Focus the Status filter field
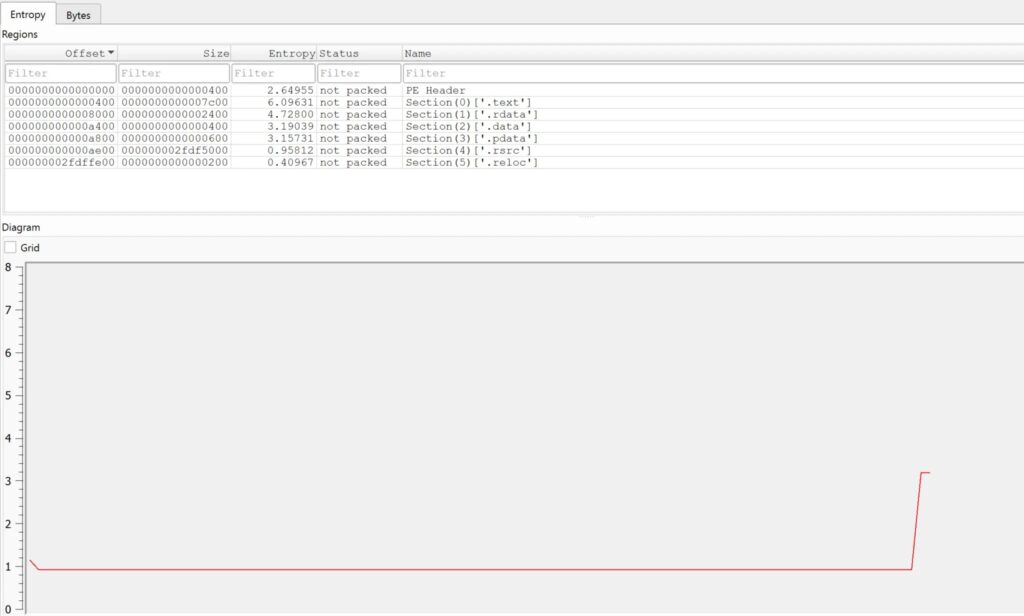Image resolution: width=1024 pixels, height=616 pixels. (x=359, y=73)
